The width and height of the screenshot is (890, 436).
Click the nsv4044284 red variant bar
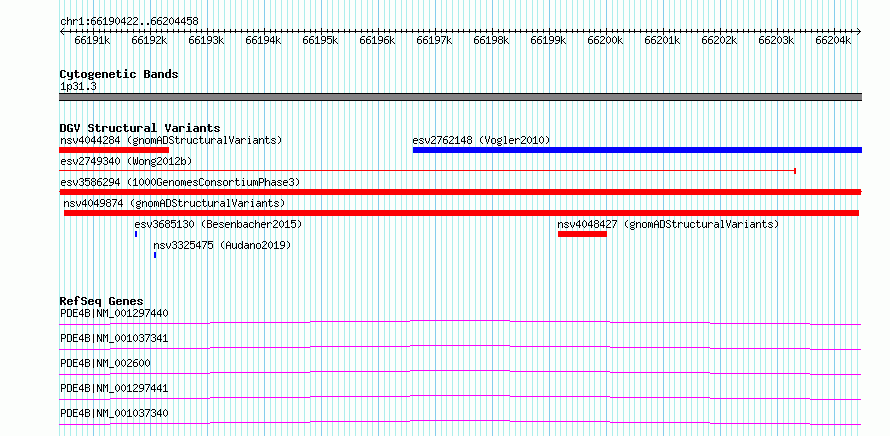[114, 150]
